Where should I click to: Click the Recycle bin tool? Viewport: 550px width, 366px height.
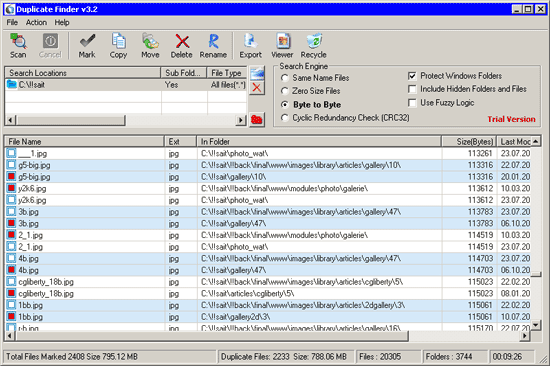point(314,46)
